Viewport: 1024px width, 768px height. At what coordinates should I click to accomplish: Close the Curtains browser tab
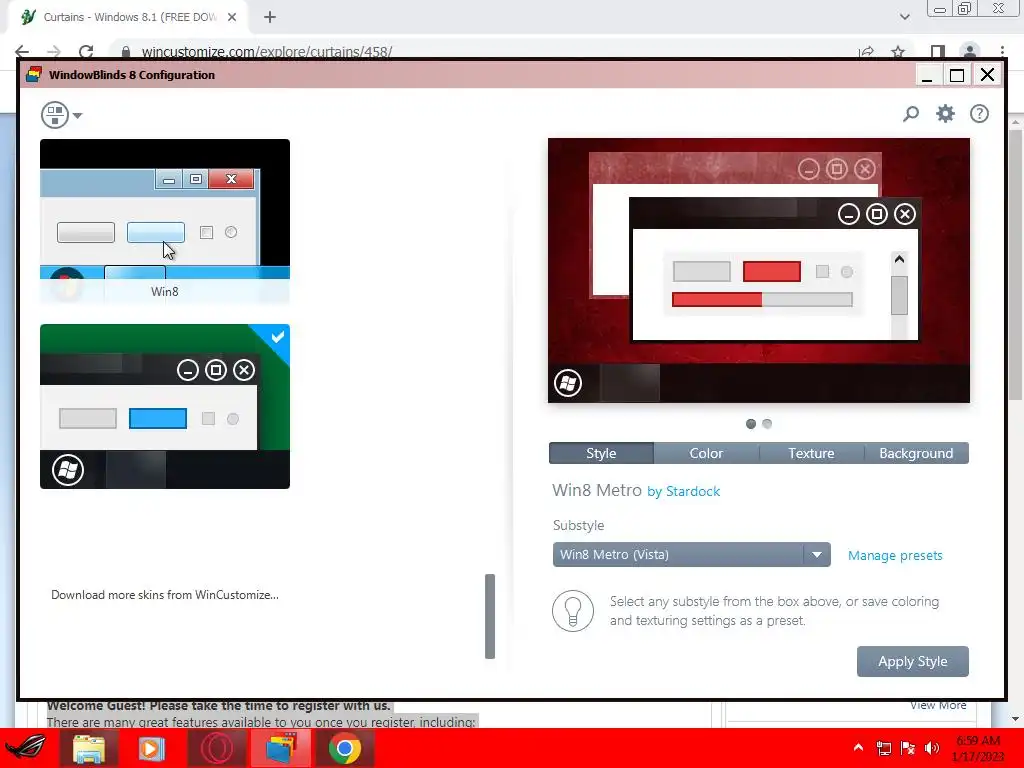pyautogui.click(x=232, y=17)
